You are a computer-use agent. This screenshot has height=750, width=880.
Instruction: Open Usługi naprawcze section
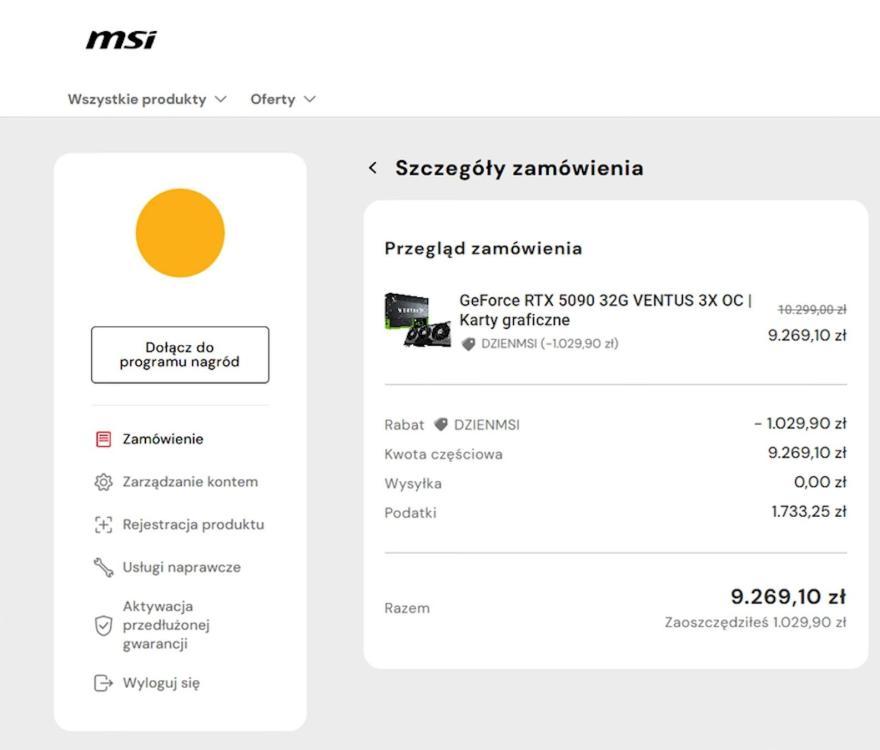(181, 568)
